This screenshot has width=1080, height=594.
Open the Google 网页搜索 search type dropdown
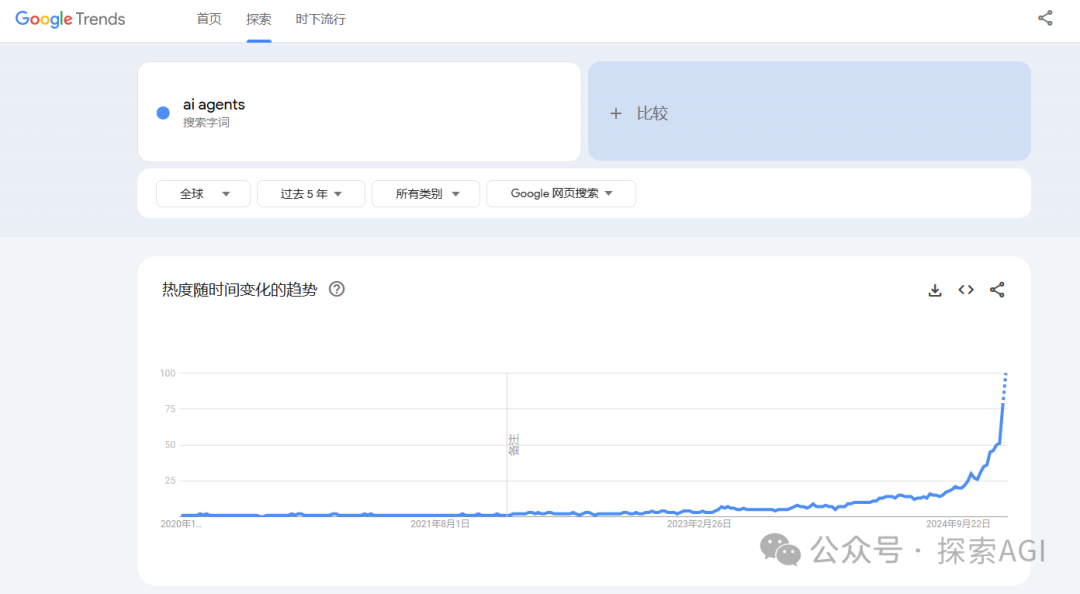pos(561,193)
